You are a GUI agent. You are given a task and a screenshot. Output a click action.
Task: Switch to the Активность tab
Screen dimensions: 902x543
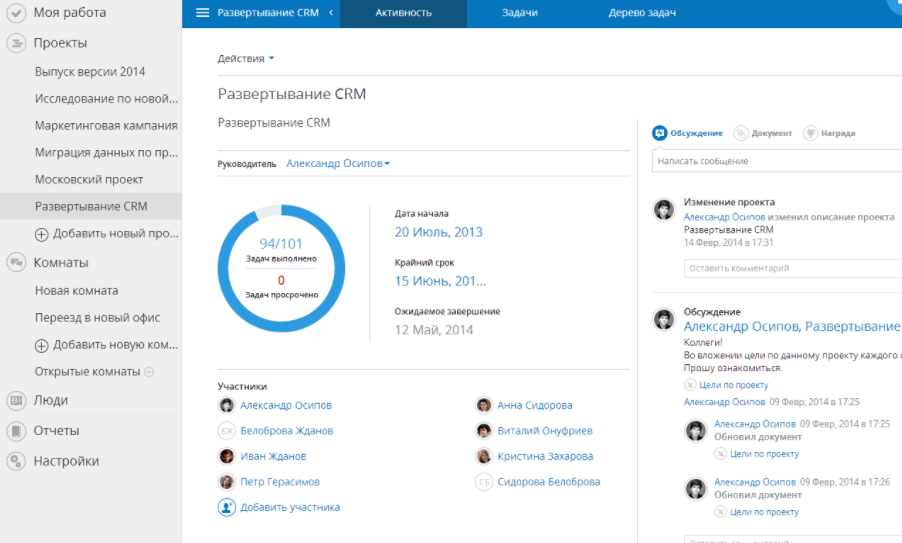click(403, 13)
